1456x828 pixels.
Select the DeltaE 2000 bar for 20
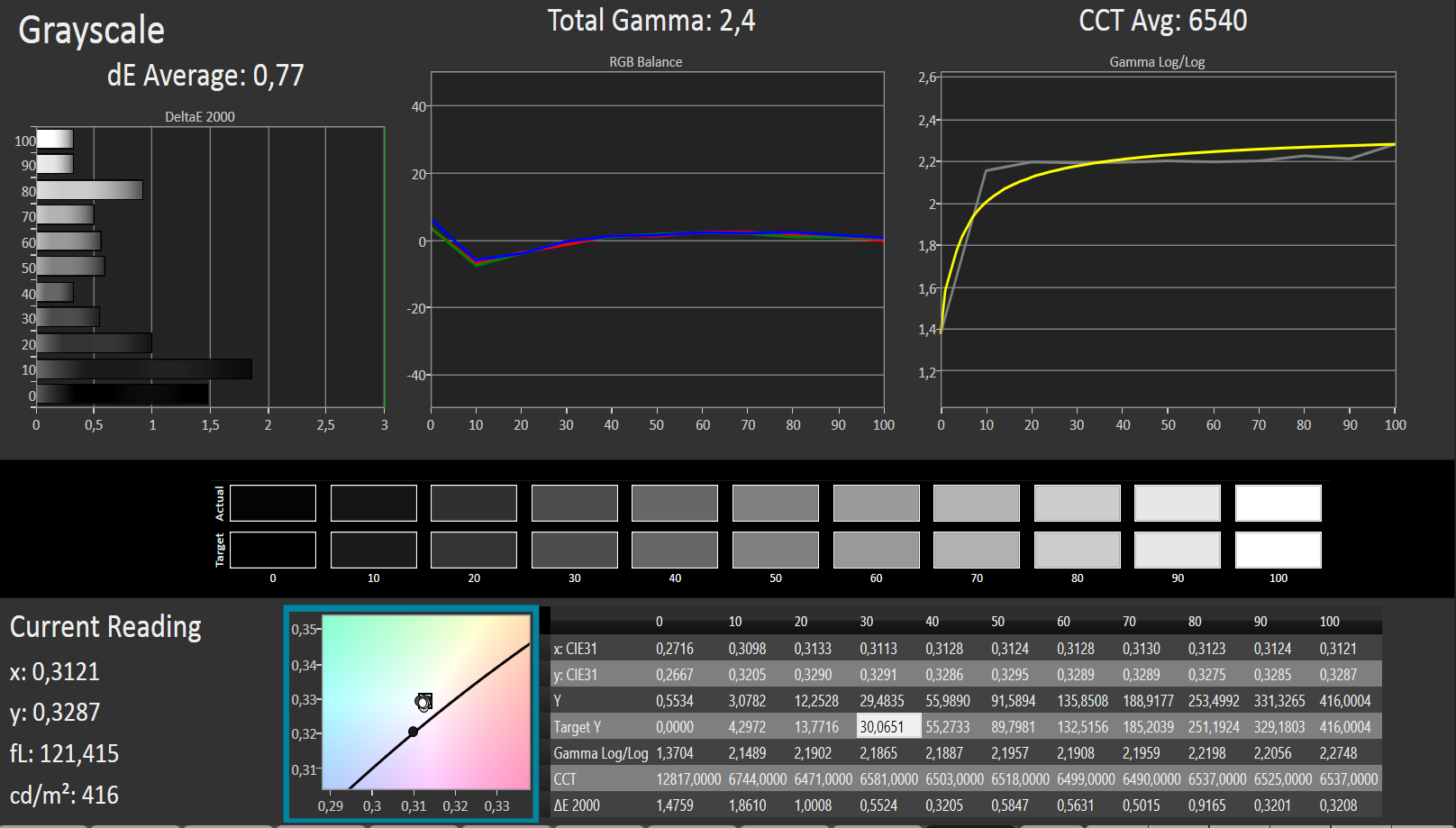[95, 343]
